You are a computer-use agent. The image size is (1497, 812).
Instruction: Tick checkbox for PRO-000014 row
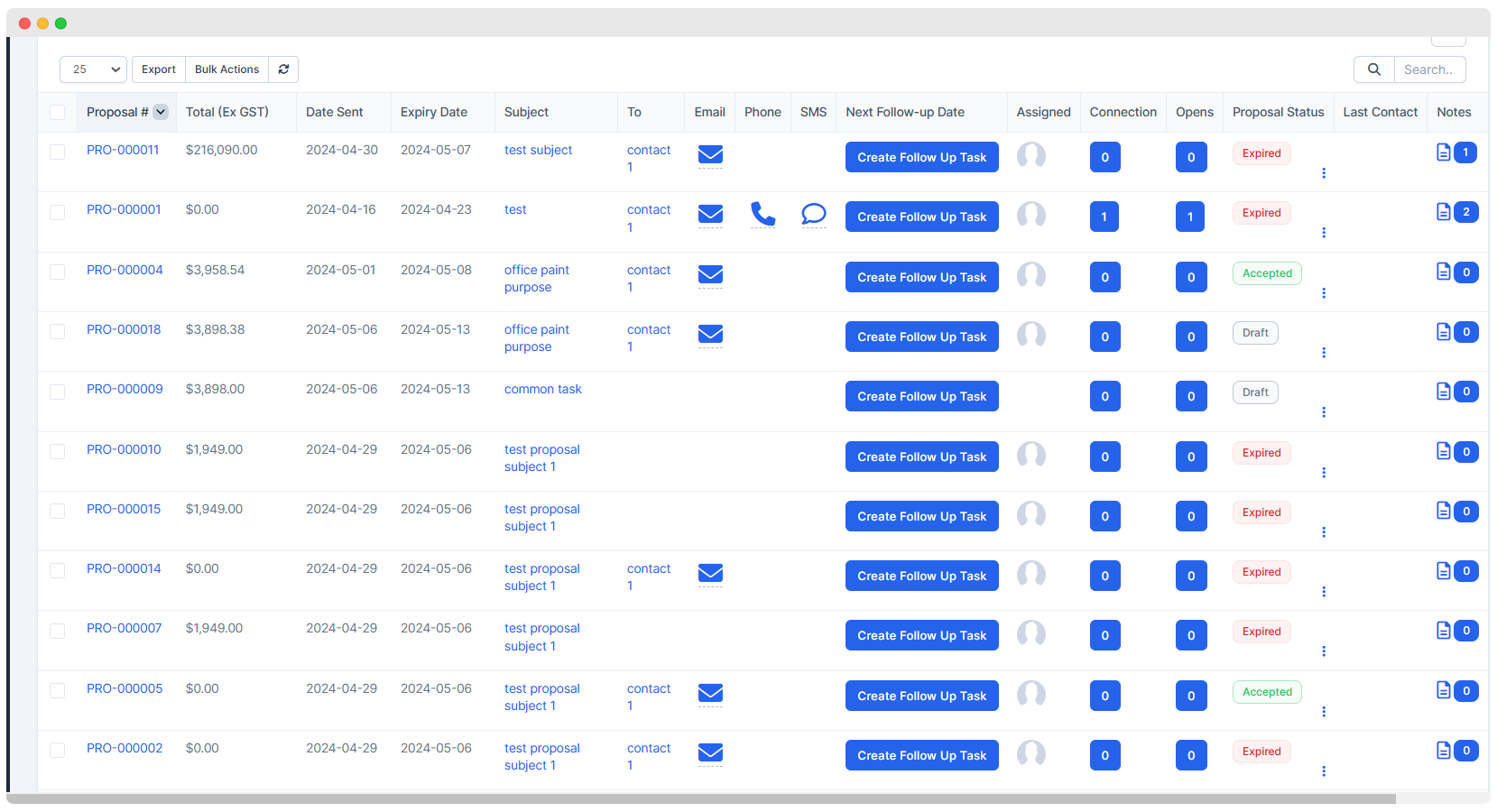(57, 570)
